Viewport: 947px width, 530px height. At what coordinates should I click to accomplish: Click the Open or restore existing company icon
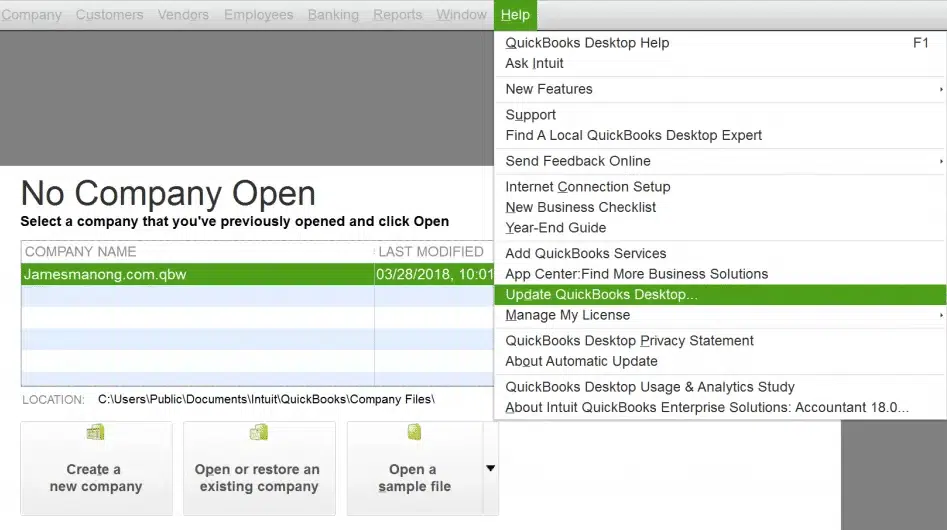(x=258, y=432)
